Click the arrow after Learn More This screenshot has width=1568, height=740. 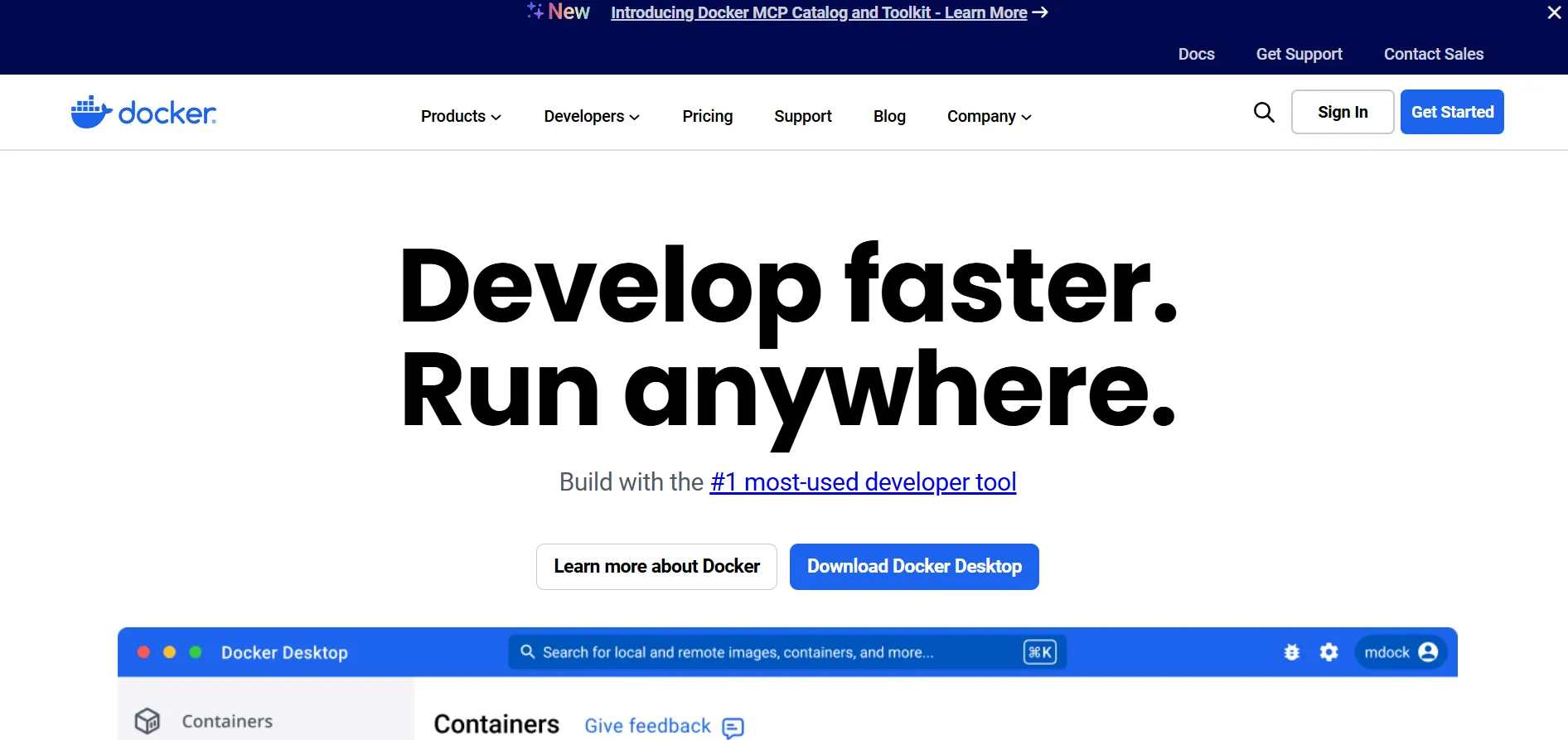tap(1040, 12)
